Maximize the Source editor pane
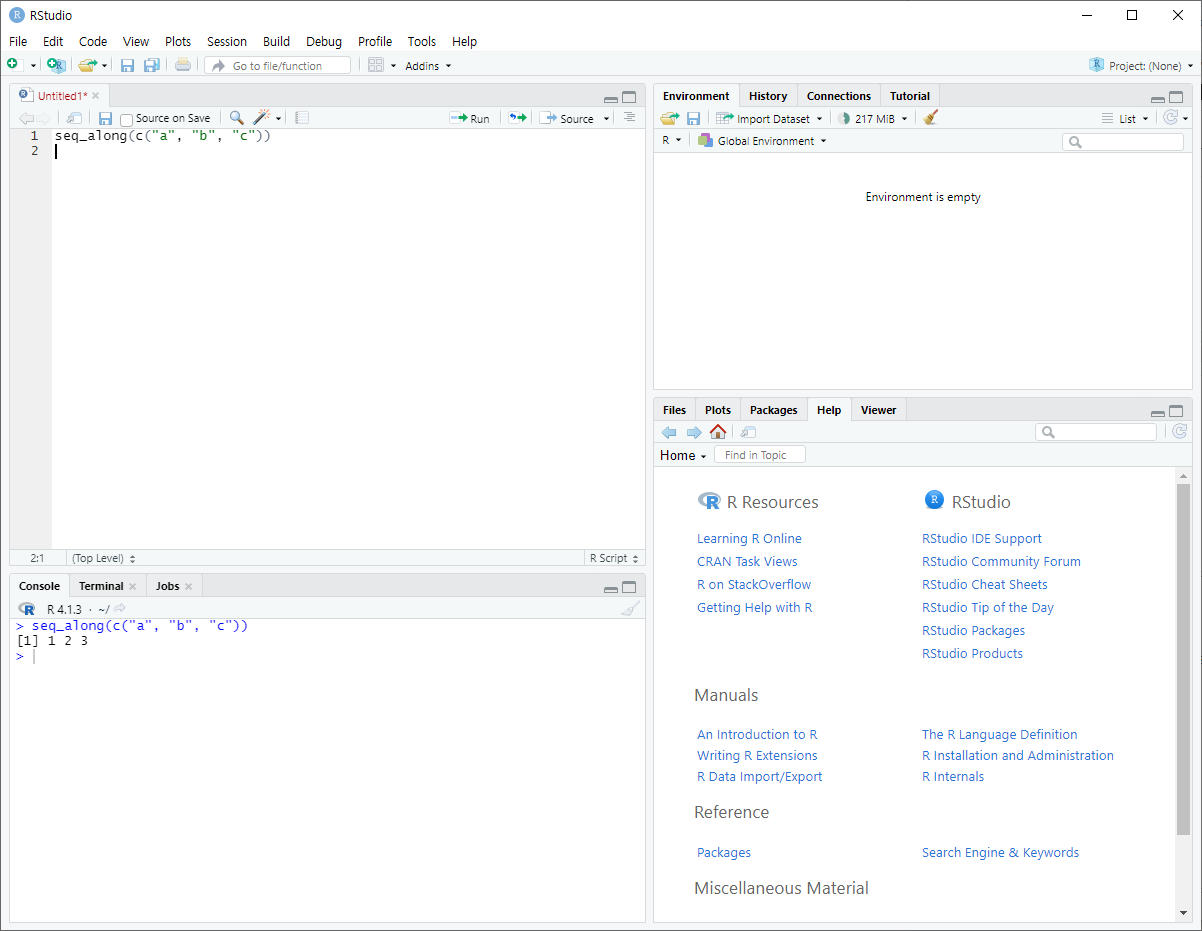 [629, 97]
